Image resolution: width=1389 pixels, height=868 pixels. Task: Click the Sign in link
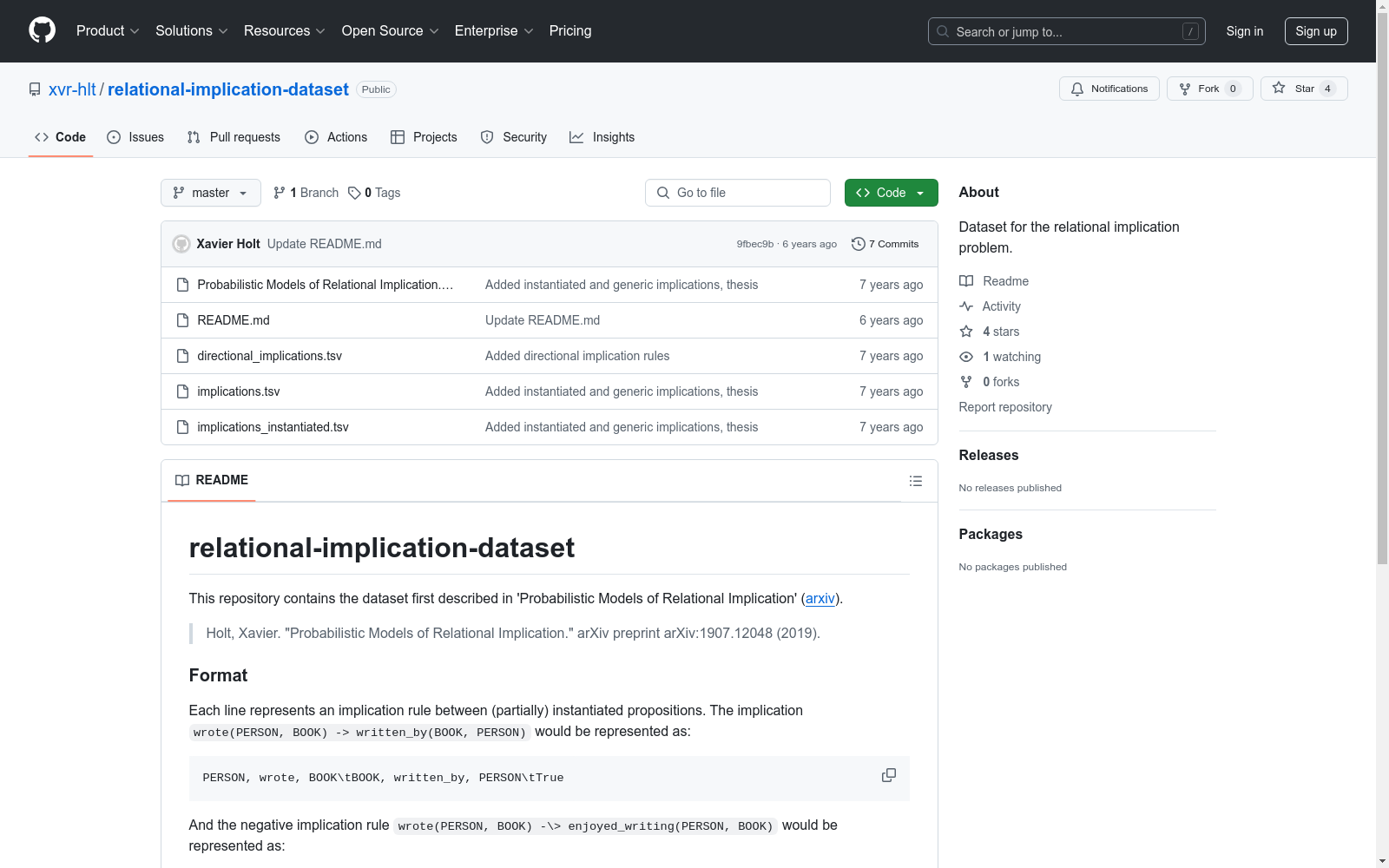[x=1245, y=31]
